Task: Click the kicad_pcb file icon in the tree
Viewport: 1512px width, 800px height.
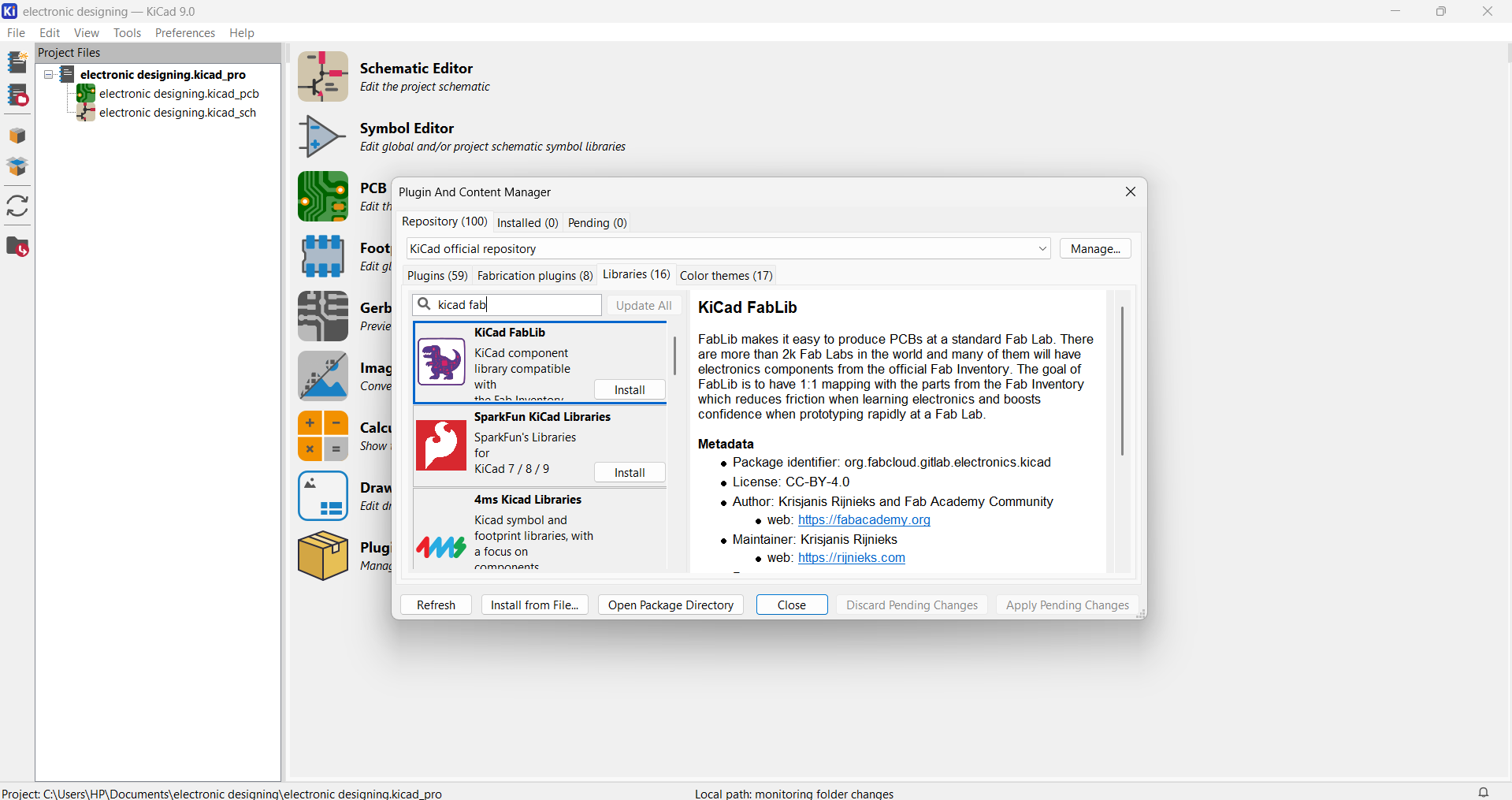Action: pyautogui.click(x=86, y=94)
